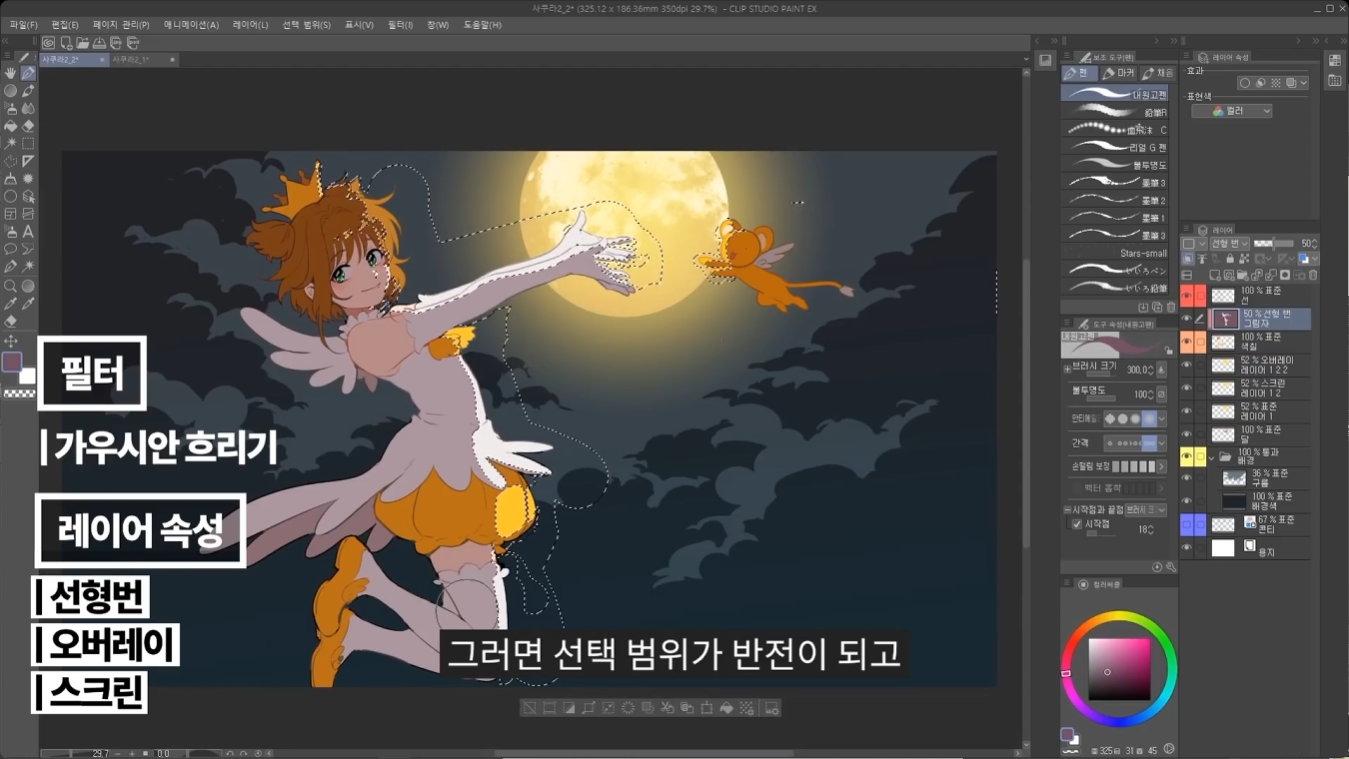The width and height of the screenshot is (1349, 759).
Task: Select the active Pen tool icon
Action: click(28, 73)
